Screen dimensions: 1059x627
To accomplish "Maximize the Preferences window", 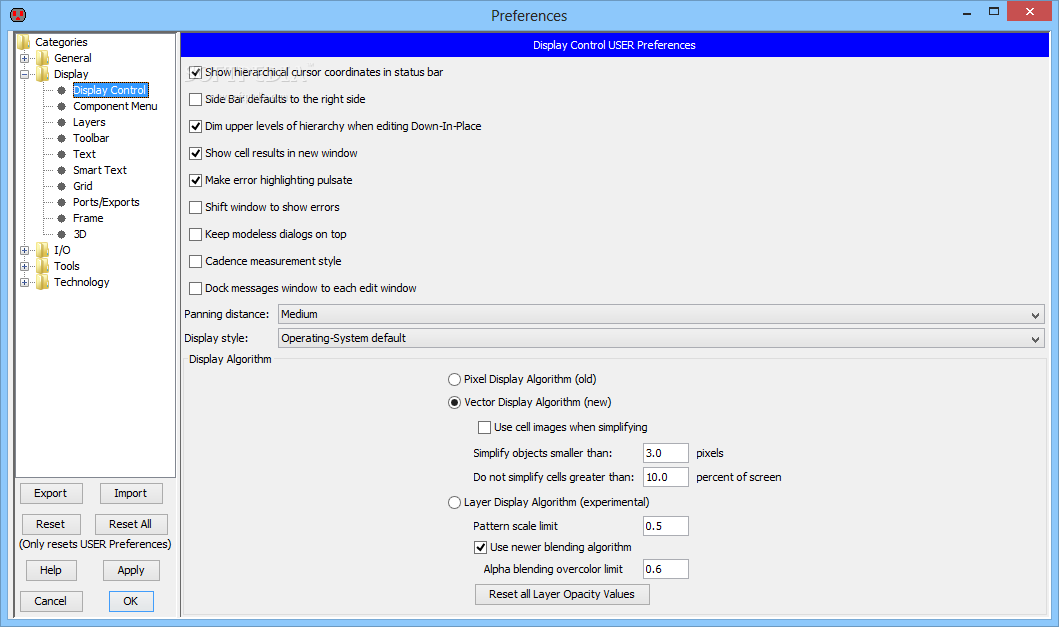I will [994, 11].
